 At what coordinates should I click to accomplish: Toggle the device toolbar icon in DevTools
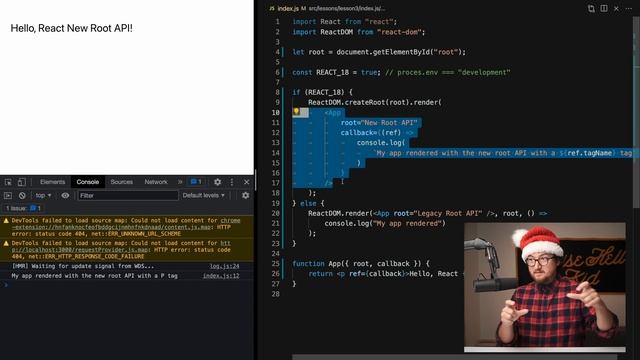pos(22,182)
